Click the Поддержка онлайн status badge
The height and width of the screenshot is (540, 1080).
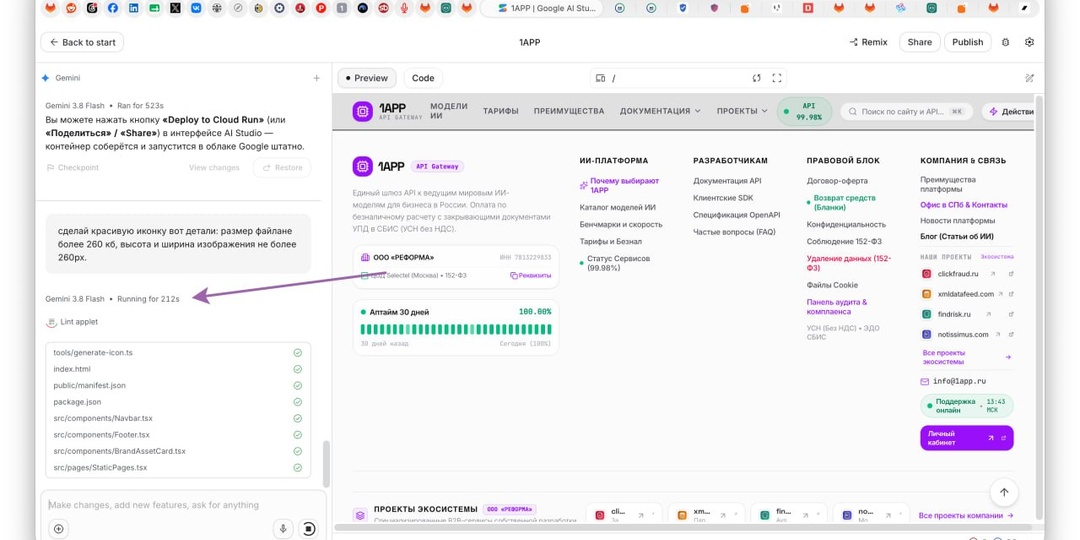966,406
